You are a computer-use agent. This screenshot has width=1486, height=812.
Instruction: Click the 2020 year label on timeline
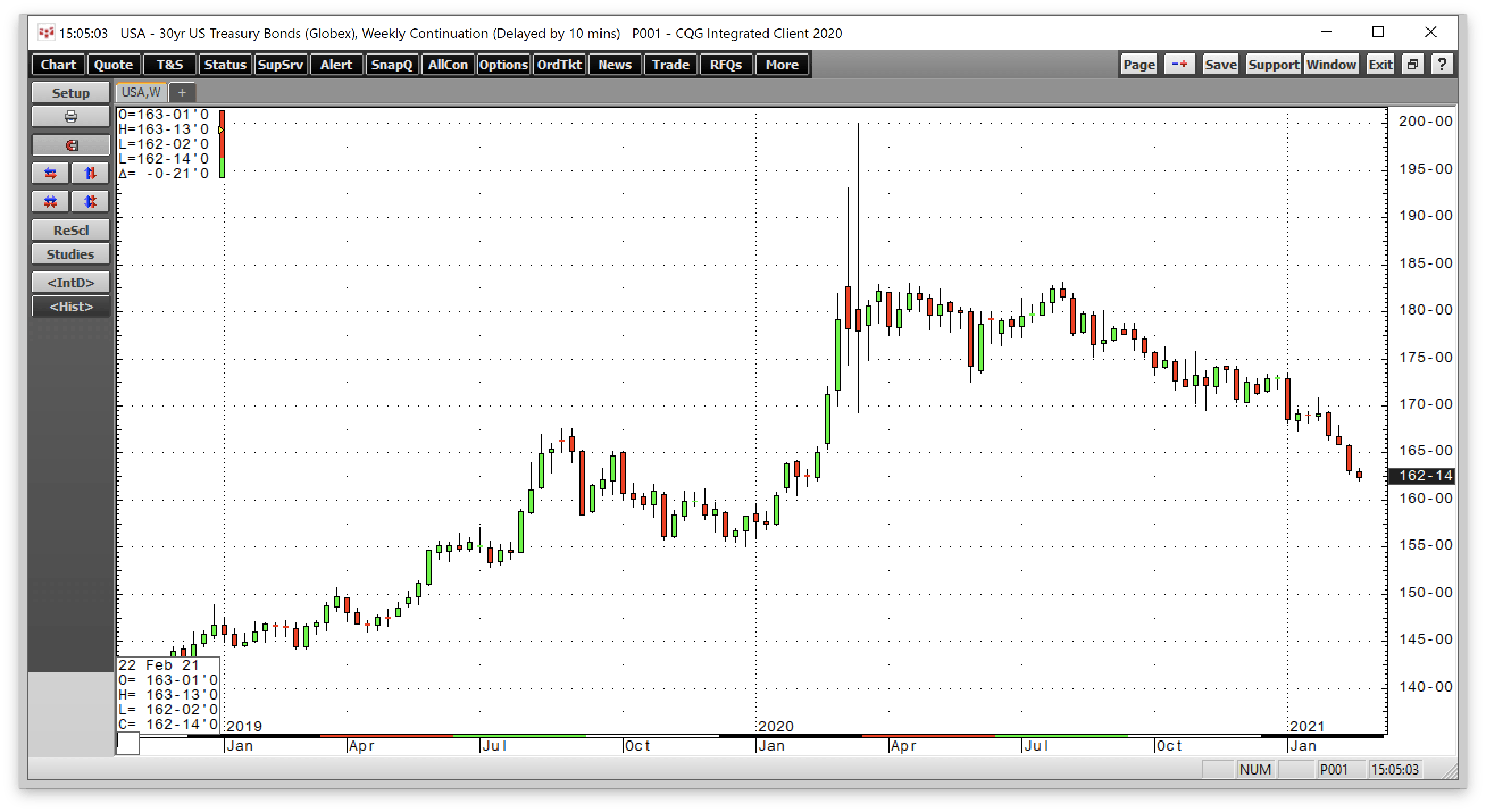[775, 726]
